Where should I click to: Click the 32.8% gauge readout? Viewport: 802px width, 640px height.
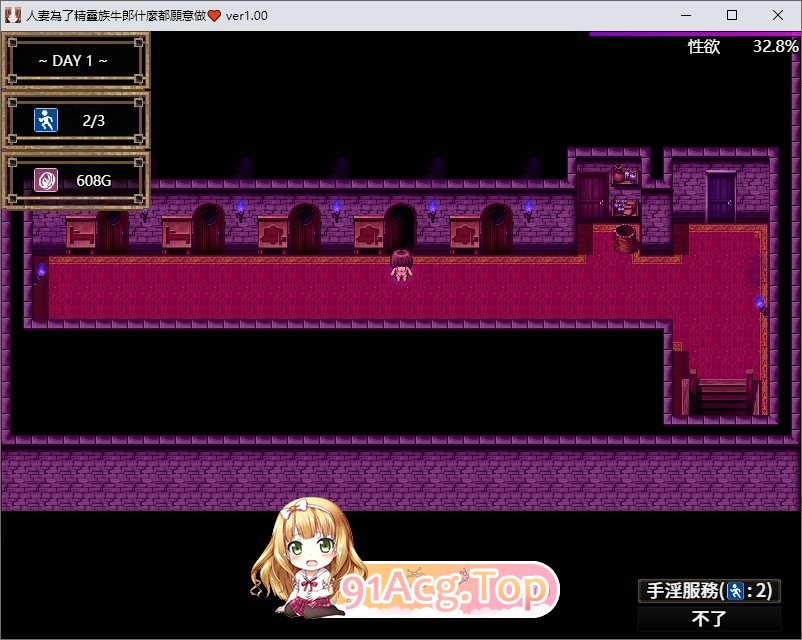pos(775,47)
